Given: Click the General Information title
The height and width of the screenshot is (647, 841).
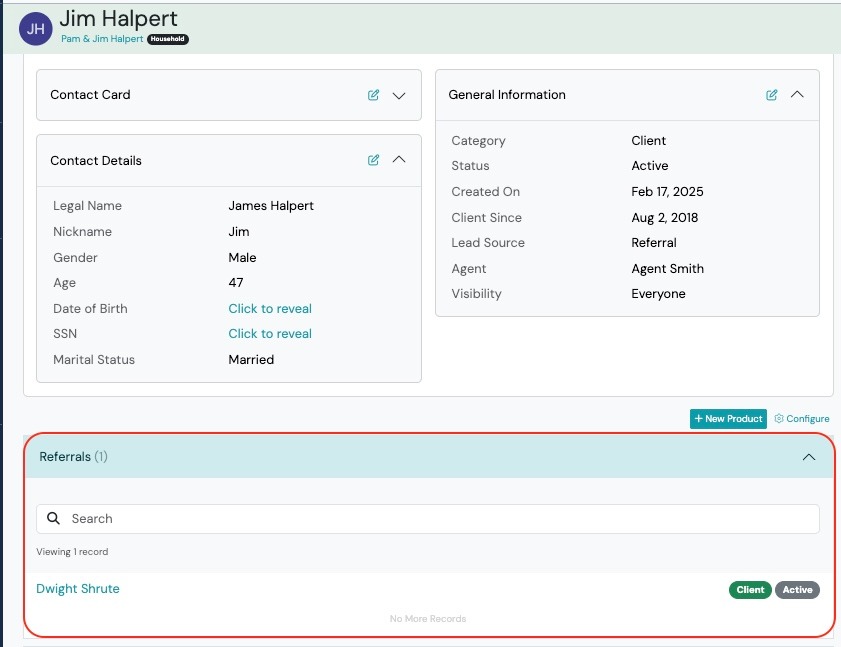Looking at the screenshot, I should [507, 94].
